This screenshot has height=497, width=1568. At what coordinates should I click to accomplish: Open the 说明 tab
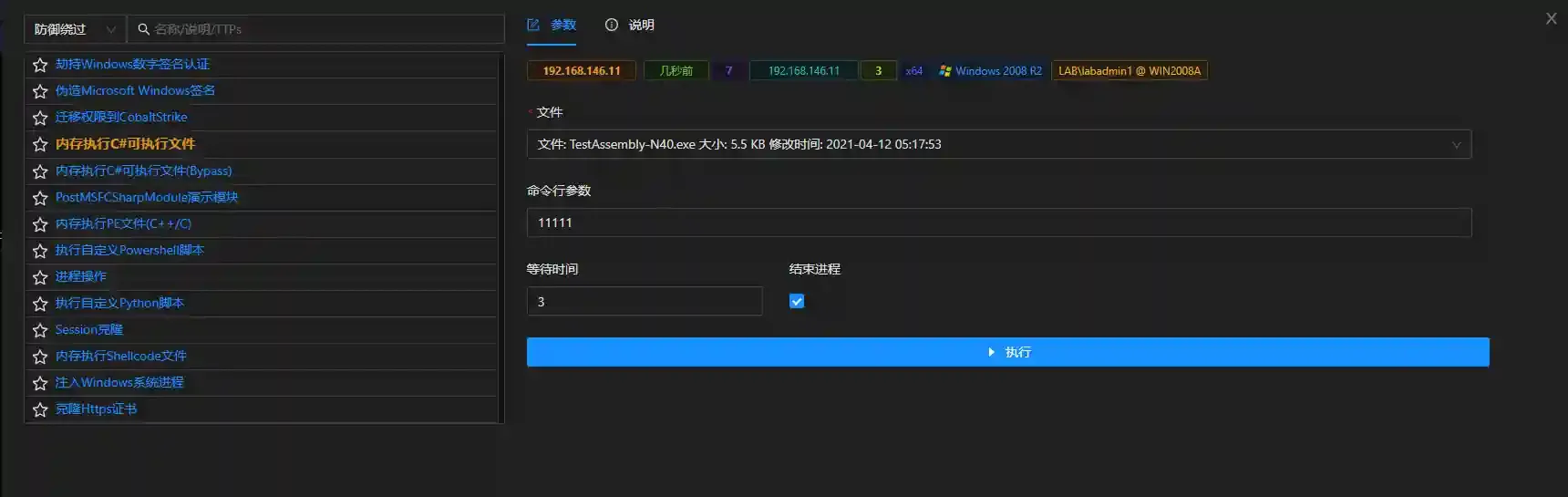[630, 25]
